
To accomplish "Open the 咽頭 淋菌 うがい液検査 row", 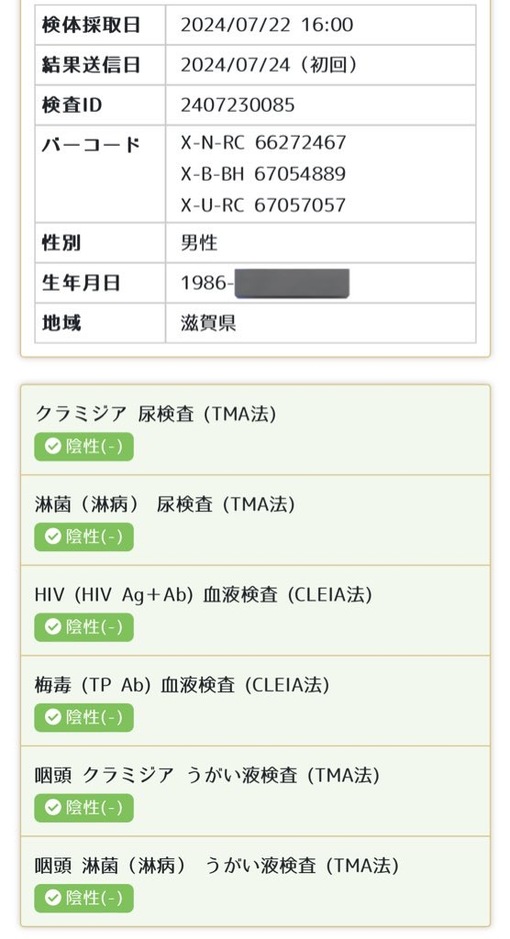I will (x=255, y=882).
